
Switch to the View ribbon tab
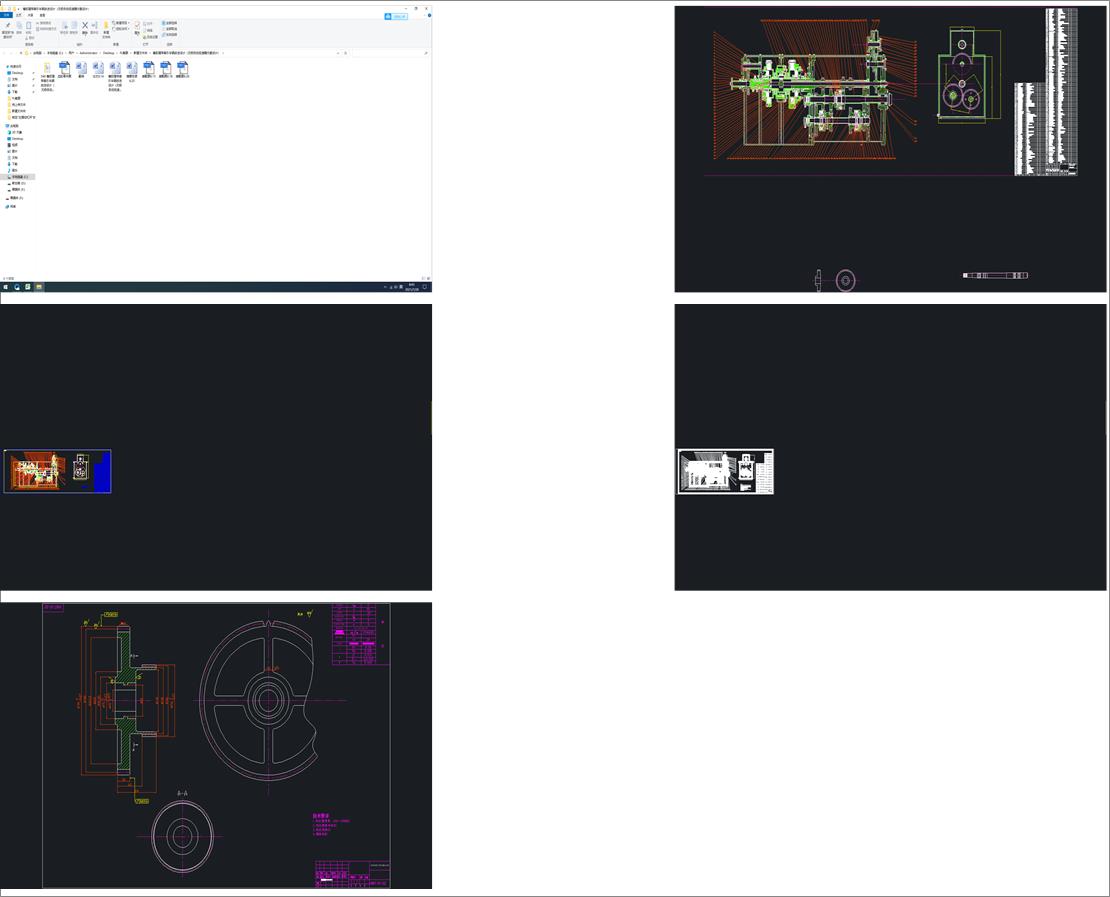42,15
